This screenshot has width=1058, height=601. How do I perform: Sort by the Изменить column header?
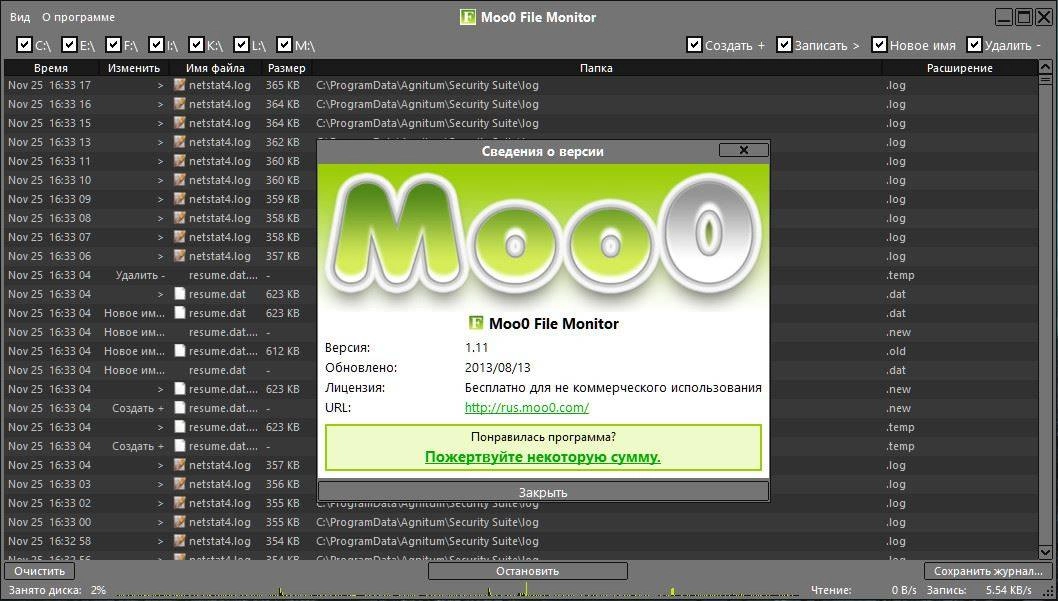134,67
